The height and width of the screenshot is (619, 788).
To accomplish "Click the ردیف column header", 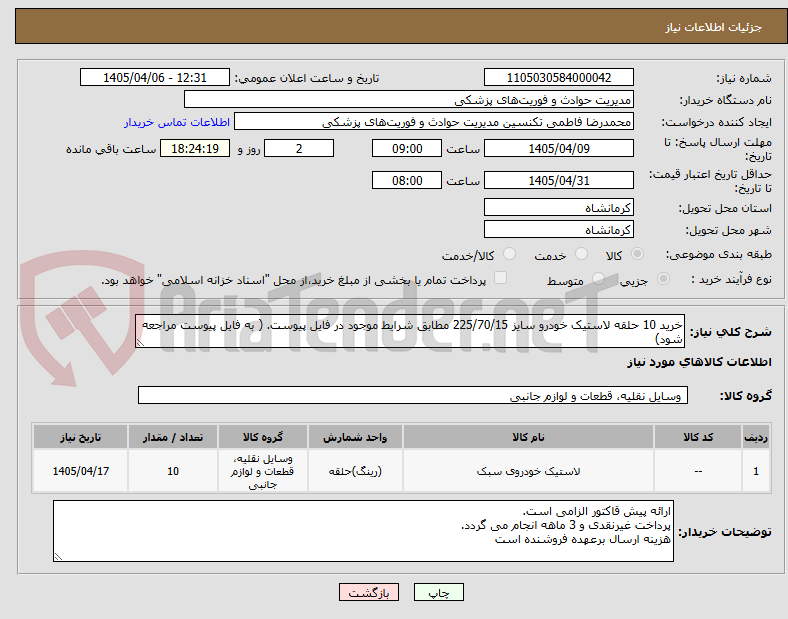I will pyautogui.click(x=755, y=437).
